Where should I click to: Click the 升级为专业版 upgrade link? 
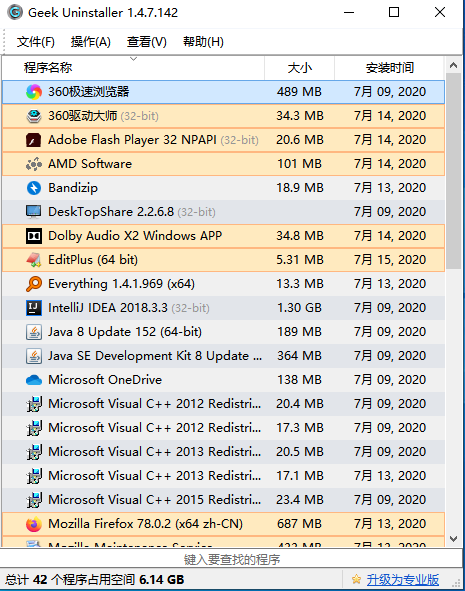[x=403, y=579]
